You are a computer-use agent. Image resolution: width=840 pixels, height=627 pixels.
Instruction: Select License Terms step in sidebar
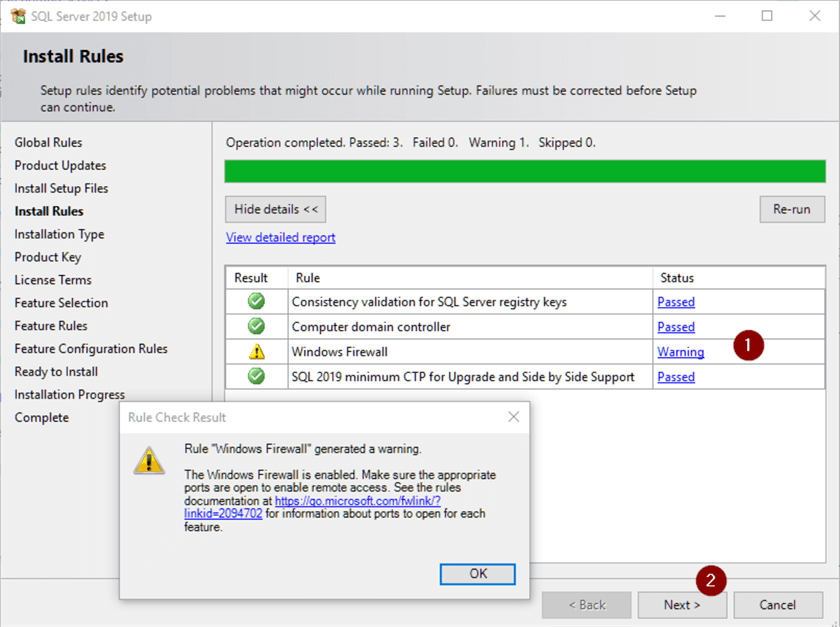tap(53, 280)
